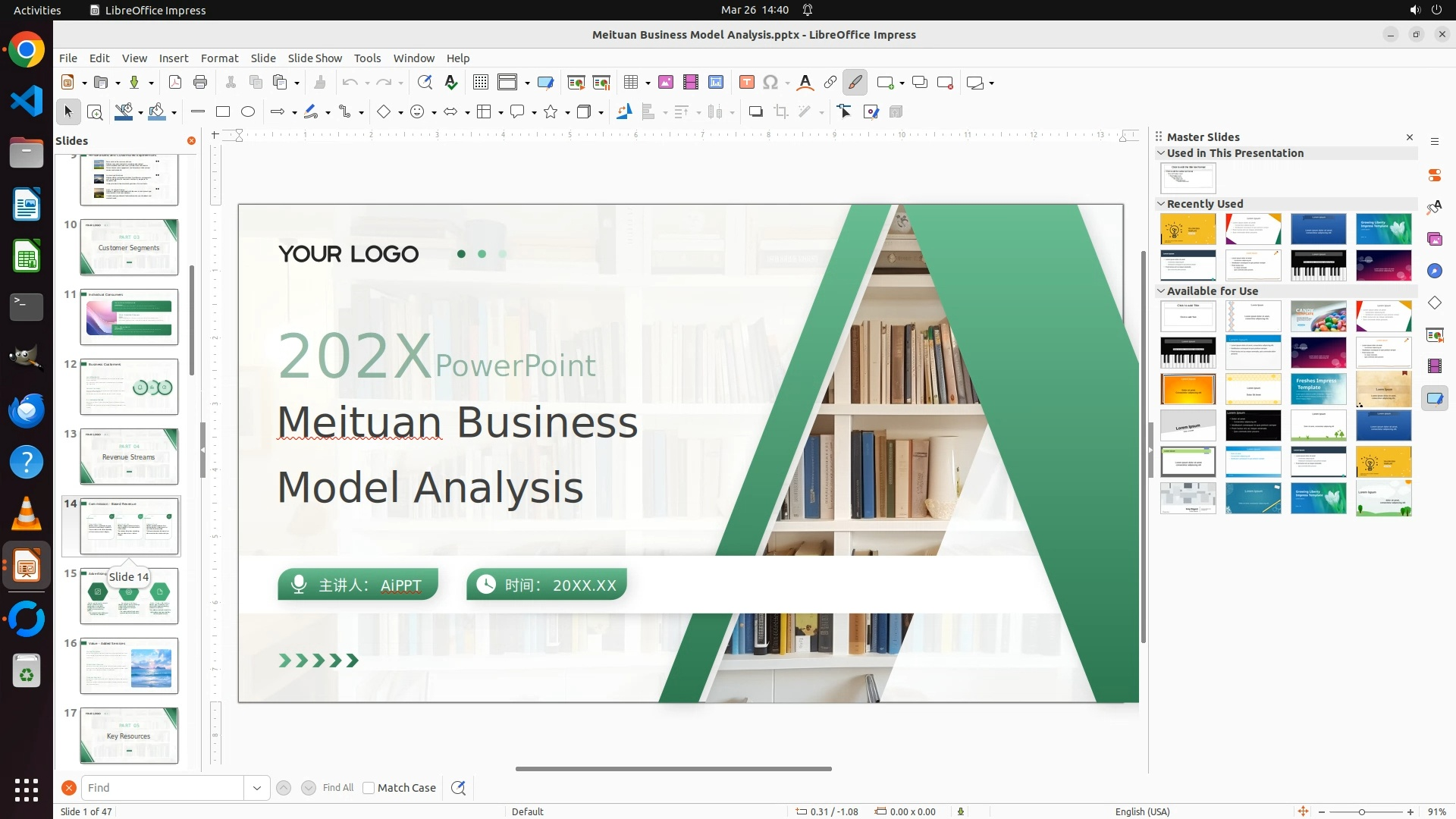The height and width of the screenshot is (819, 1456).
Task: Select the Revenue Streams slide 13 thumbnail
Action: (x=129, y=457)
